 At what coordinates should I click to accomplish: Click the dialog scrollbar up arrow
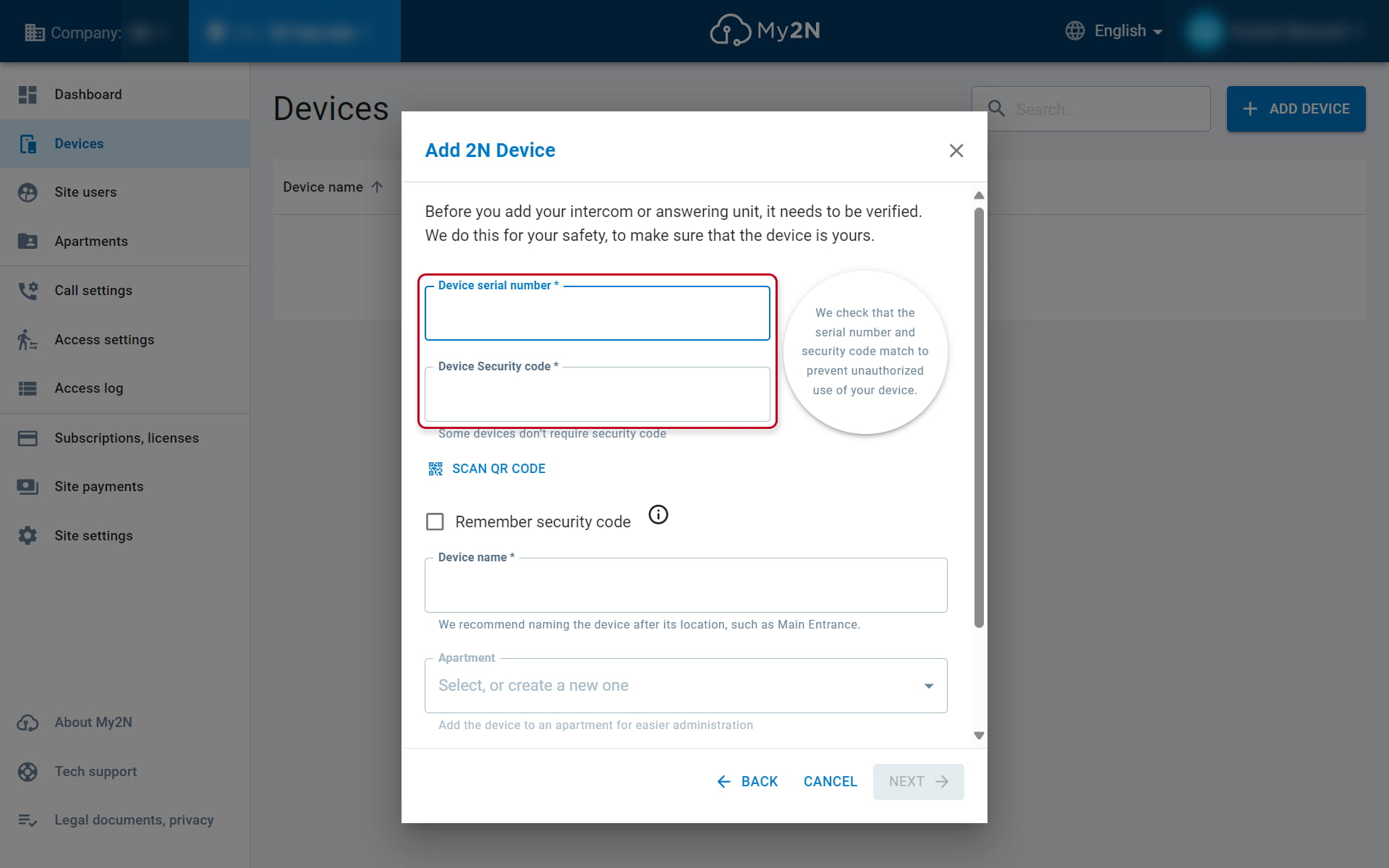pos(979,195)
